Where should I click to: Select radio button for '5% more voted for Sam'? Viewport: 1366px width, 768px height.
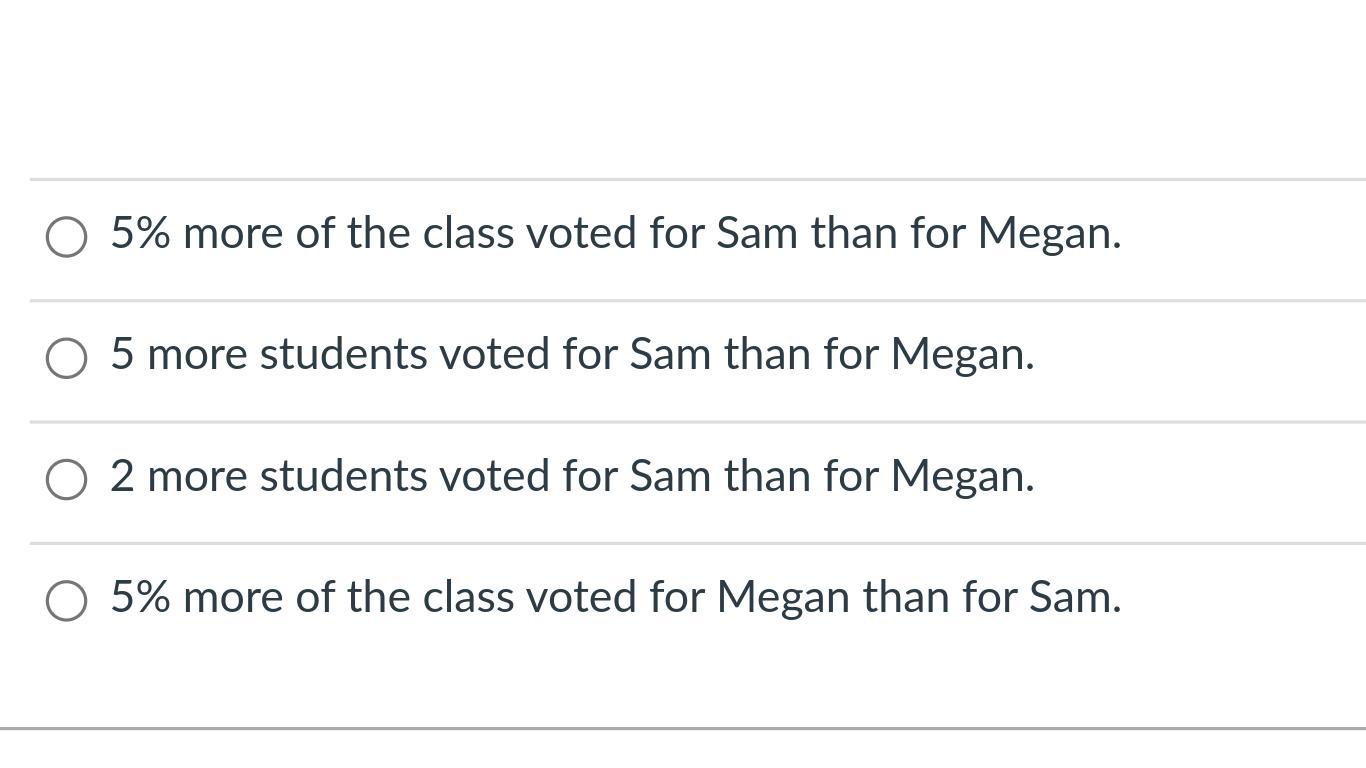coord(66,237)
